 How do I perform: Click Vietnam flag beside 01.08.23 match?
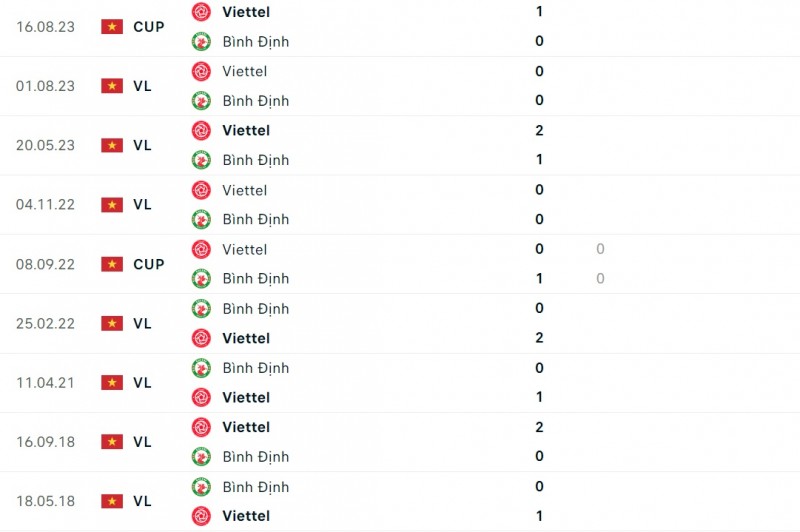point(112,86)
